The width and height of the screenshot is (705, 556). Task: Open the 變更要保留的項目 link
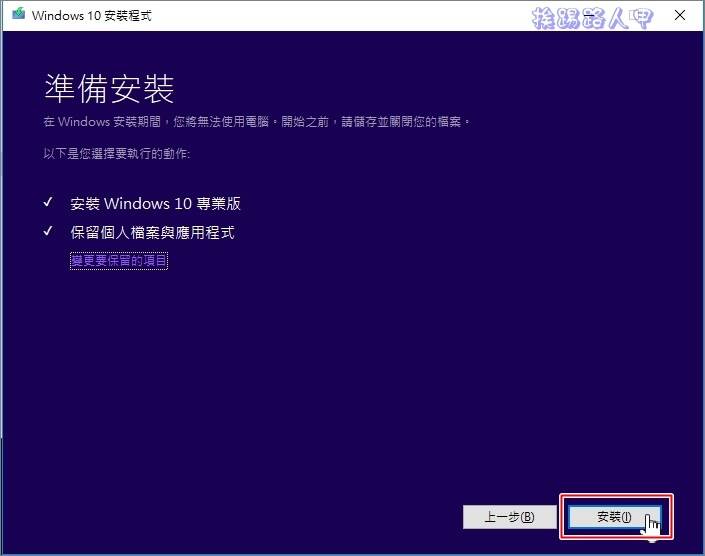(119, 260)
